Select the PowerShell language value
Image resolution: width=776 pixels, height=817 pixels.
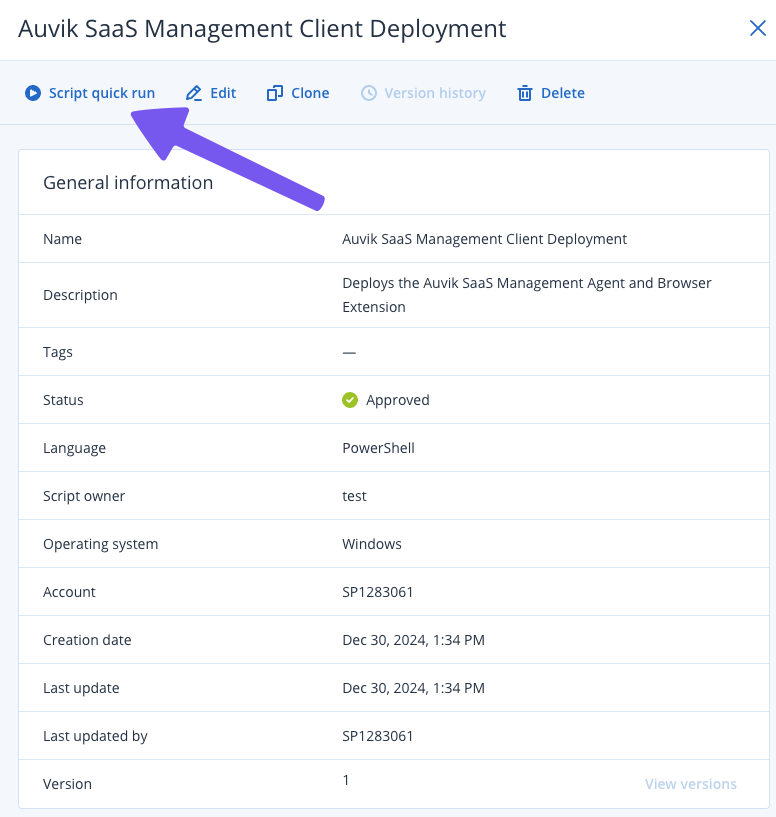[x=378, y=448]
